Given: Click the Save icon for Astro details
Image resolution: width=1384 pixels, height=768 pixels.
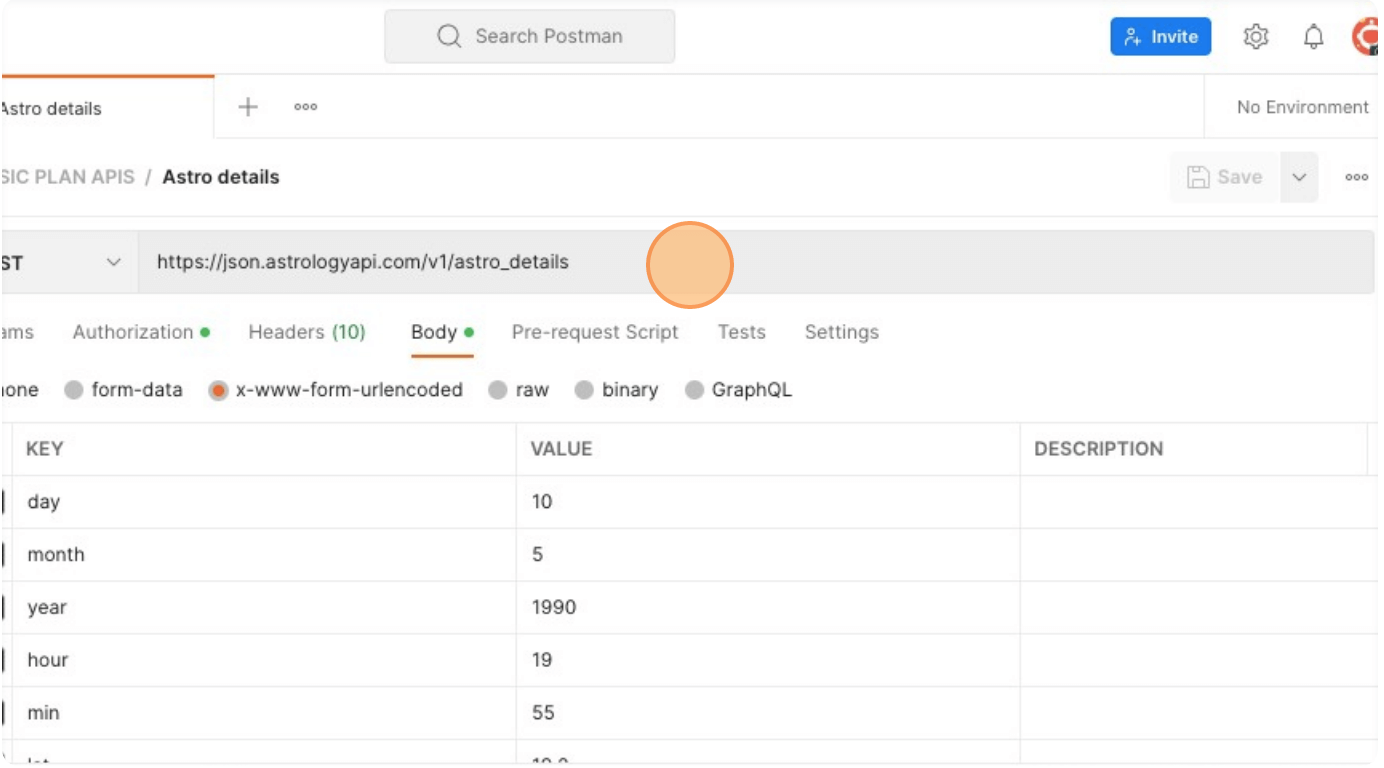Looking at the screenshot, I should [1222, 177].
